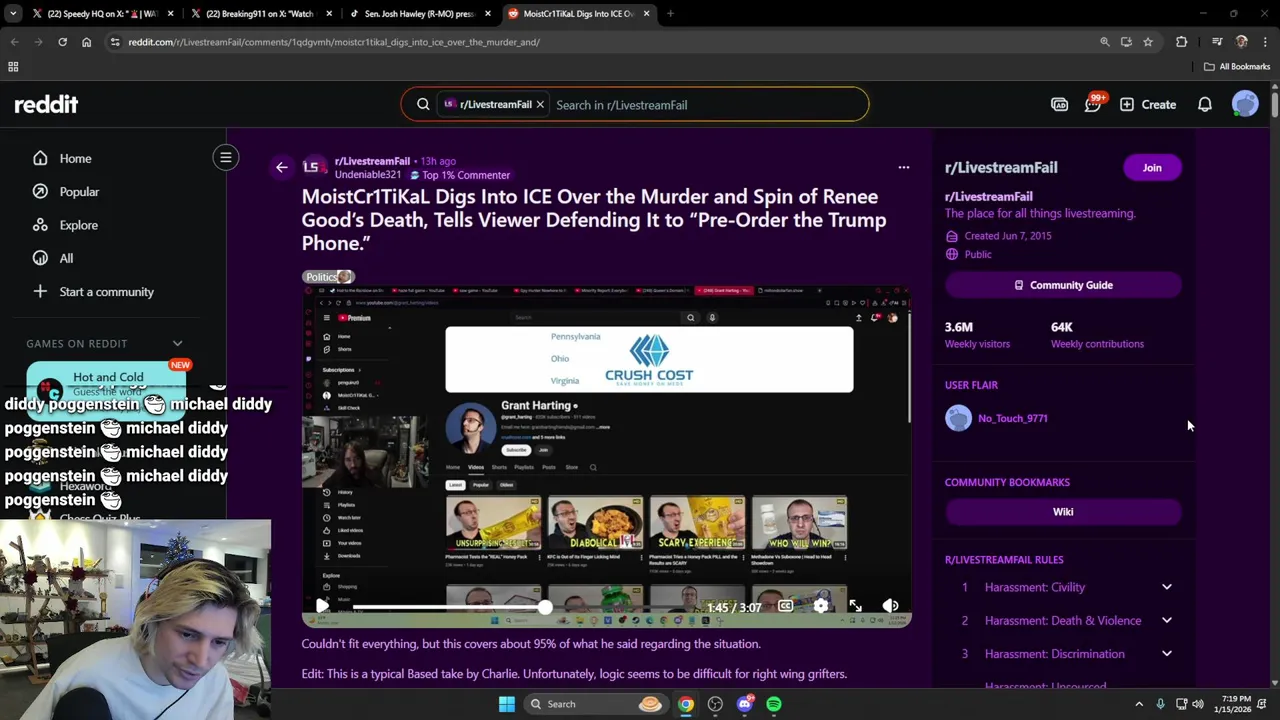Open Spotify from the taskbar

tap(774, 704)
